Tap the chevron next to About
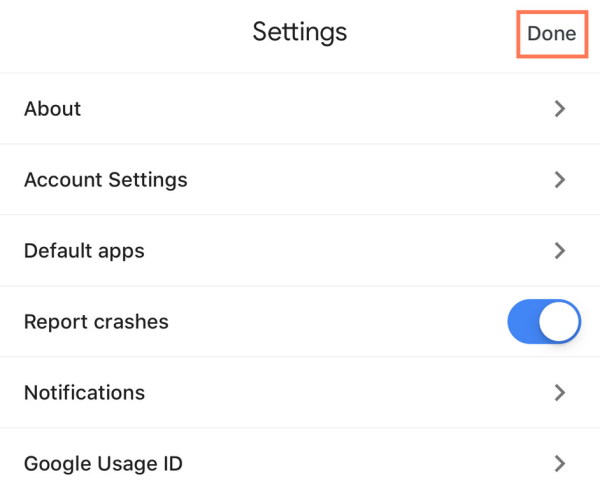 (x=560, y=109)
